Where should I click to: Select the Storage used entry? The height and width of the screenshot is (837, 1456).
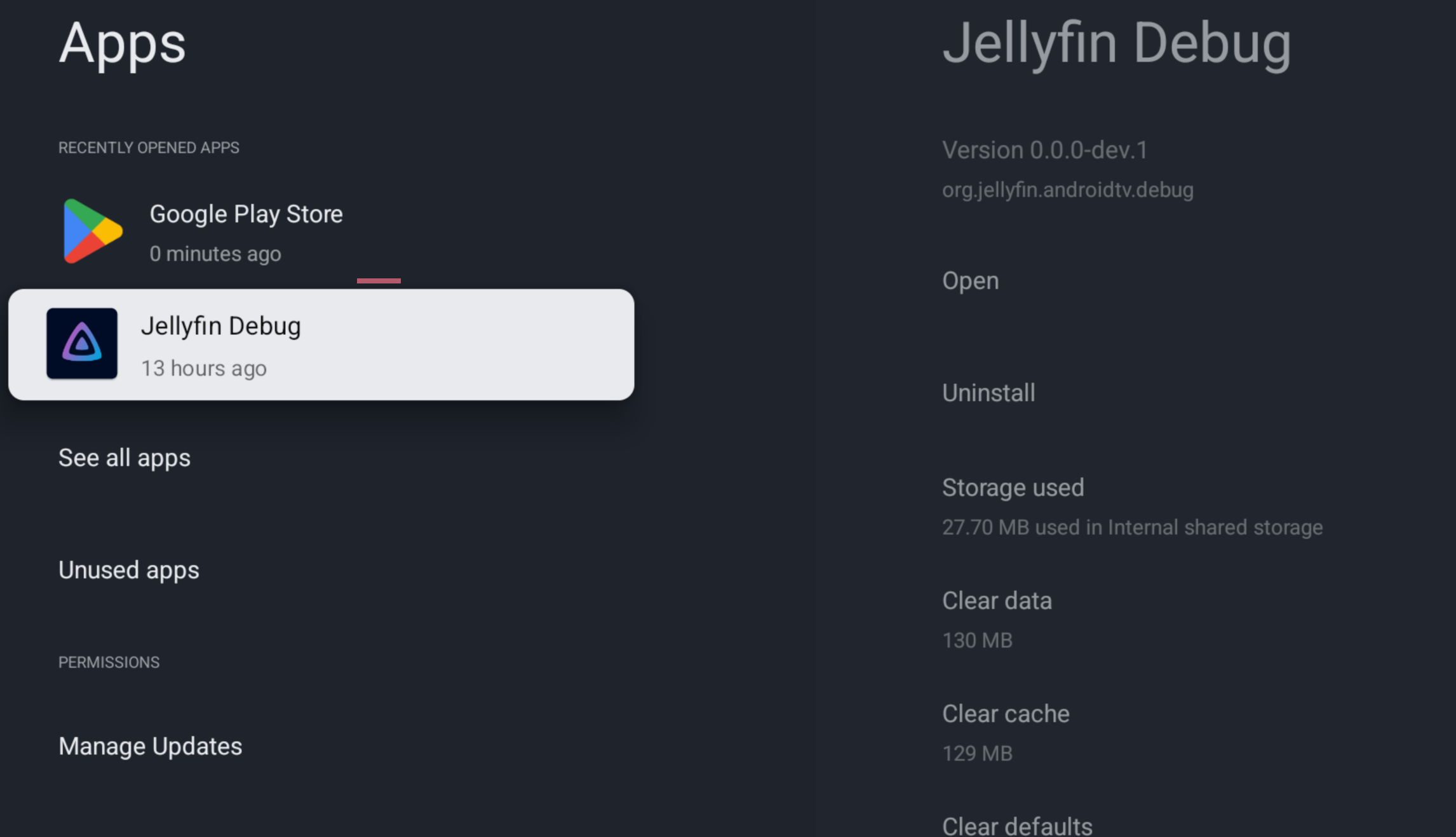point(1013,488)
